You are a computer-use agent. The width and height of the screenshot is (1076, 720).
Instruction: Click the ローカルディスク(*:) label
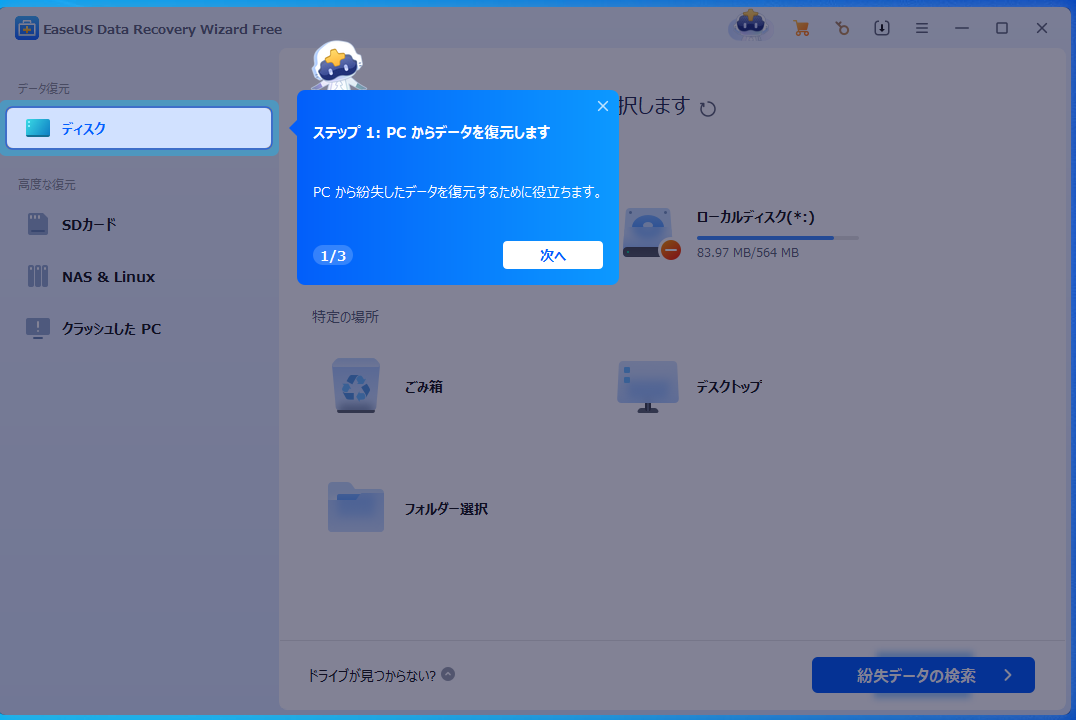tap(756, 217)
